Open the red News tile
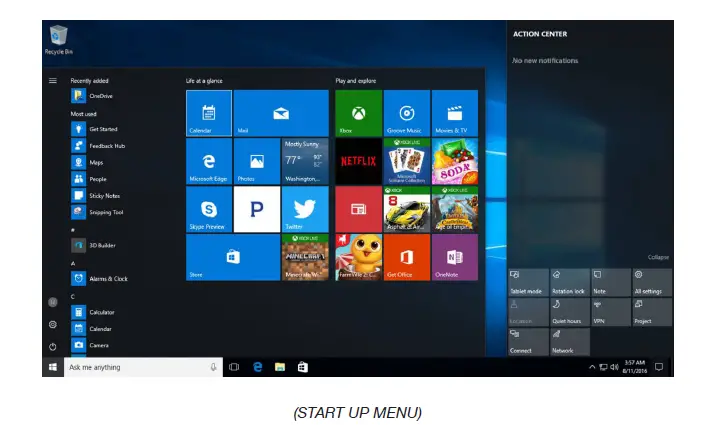Image resolution: width=721 pixels, height=425 pixels. [358, 209]
